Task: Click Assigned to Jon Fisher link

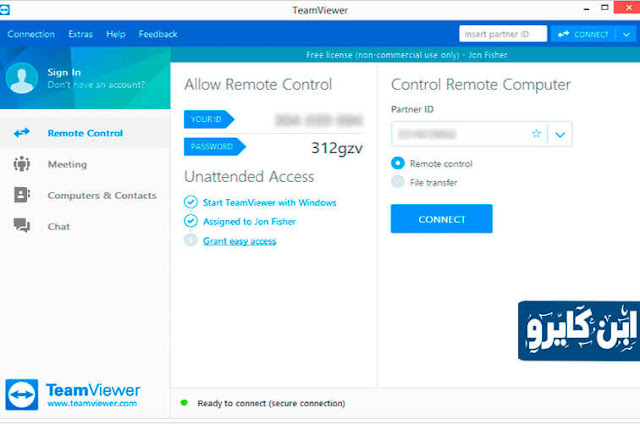Action: coord(249,222)
